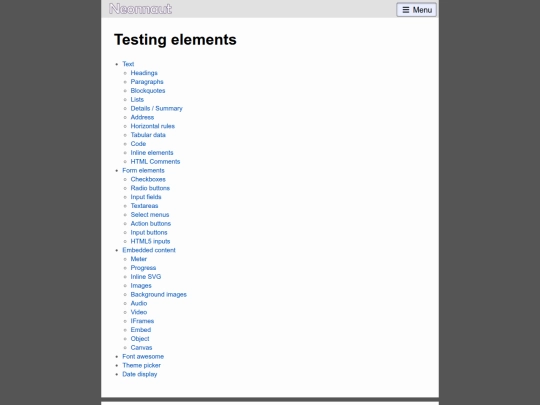Go to Font awesome
The width and height of the screenshot is (540, 405).
(143, 357)
